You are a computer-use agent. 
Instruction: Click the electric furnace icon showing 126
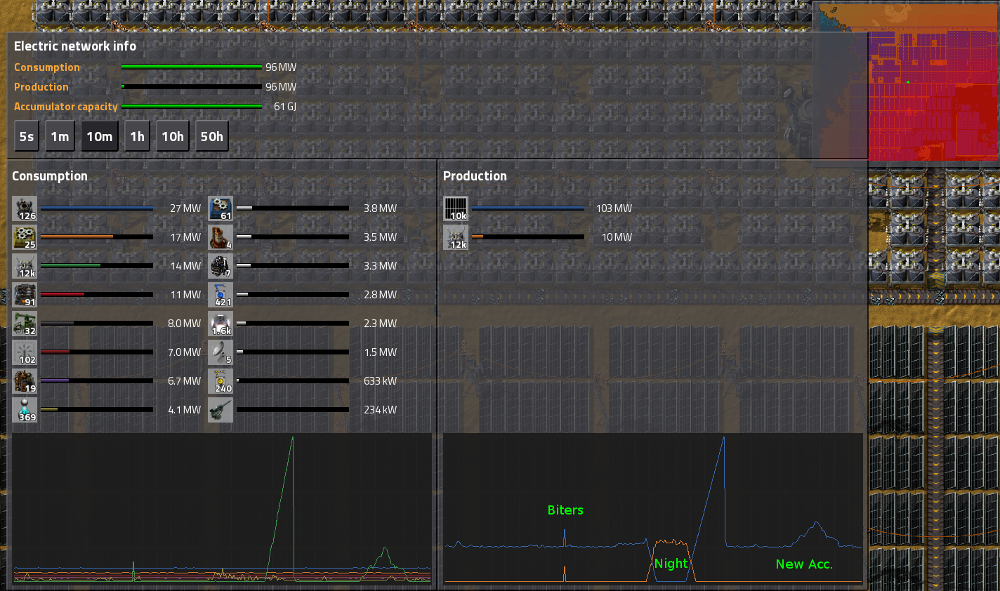25,209
